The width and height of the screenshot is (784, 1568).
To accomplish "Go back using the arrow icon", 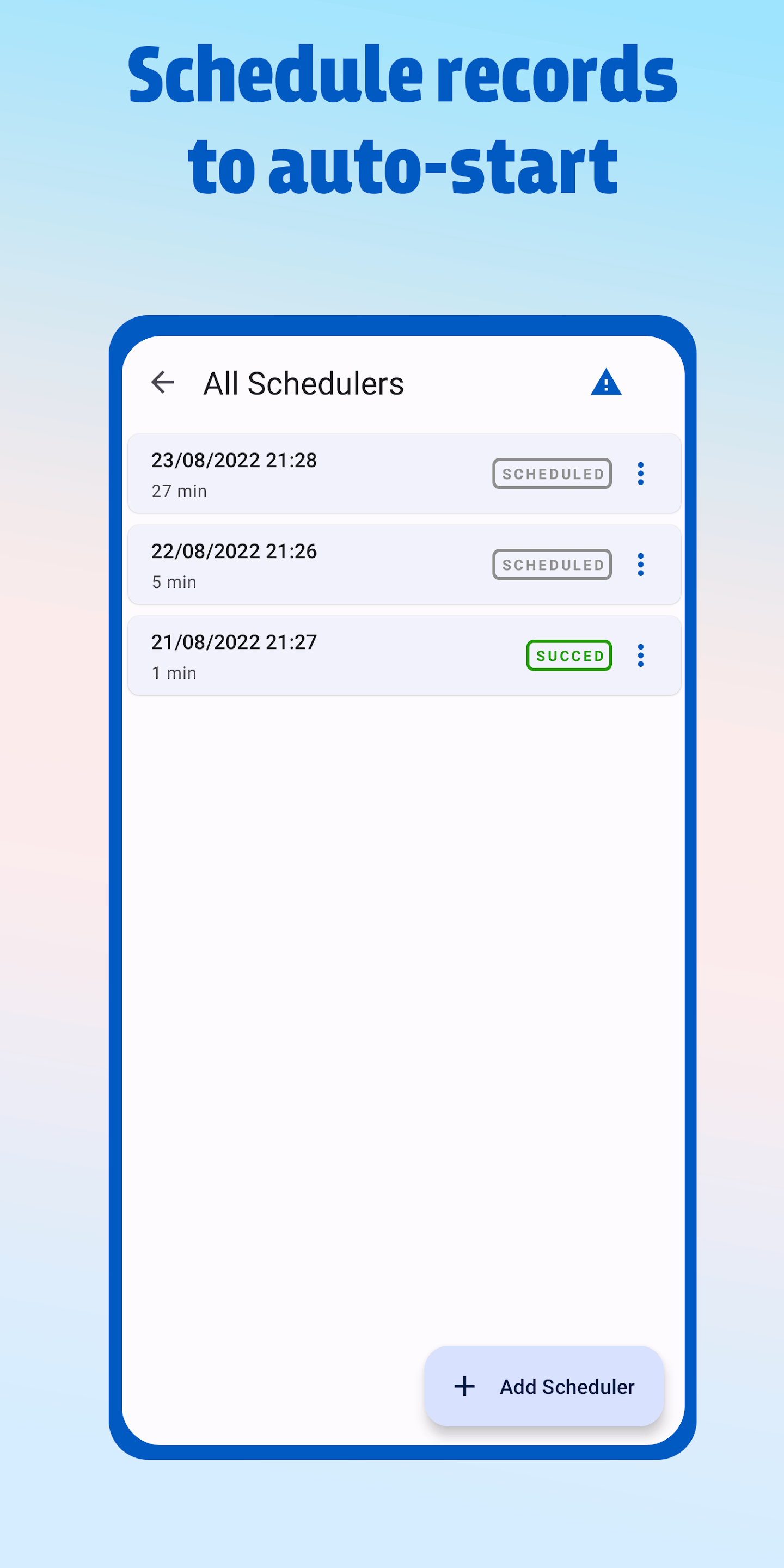I will 163,383.
